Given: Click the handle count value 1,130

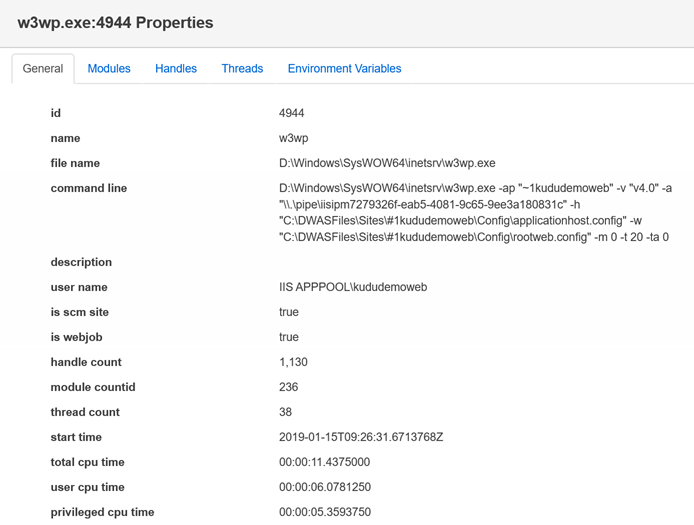Looking at the screenshot, I should (293, 362).
